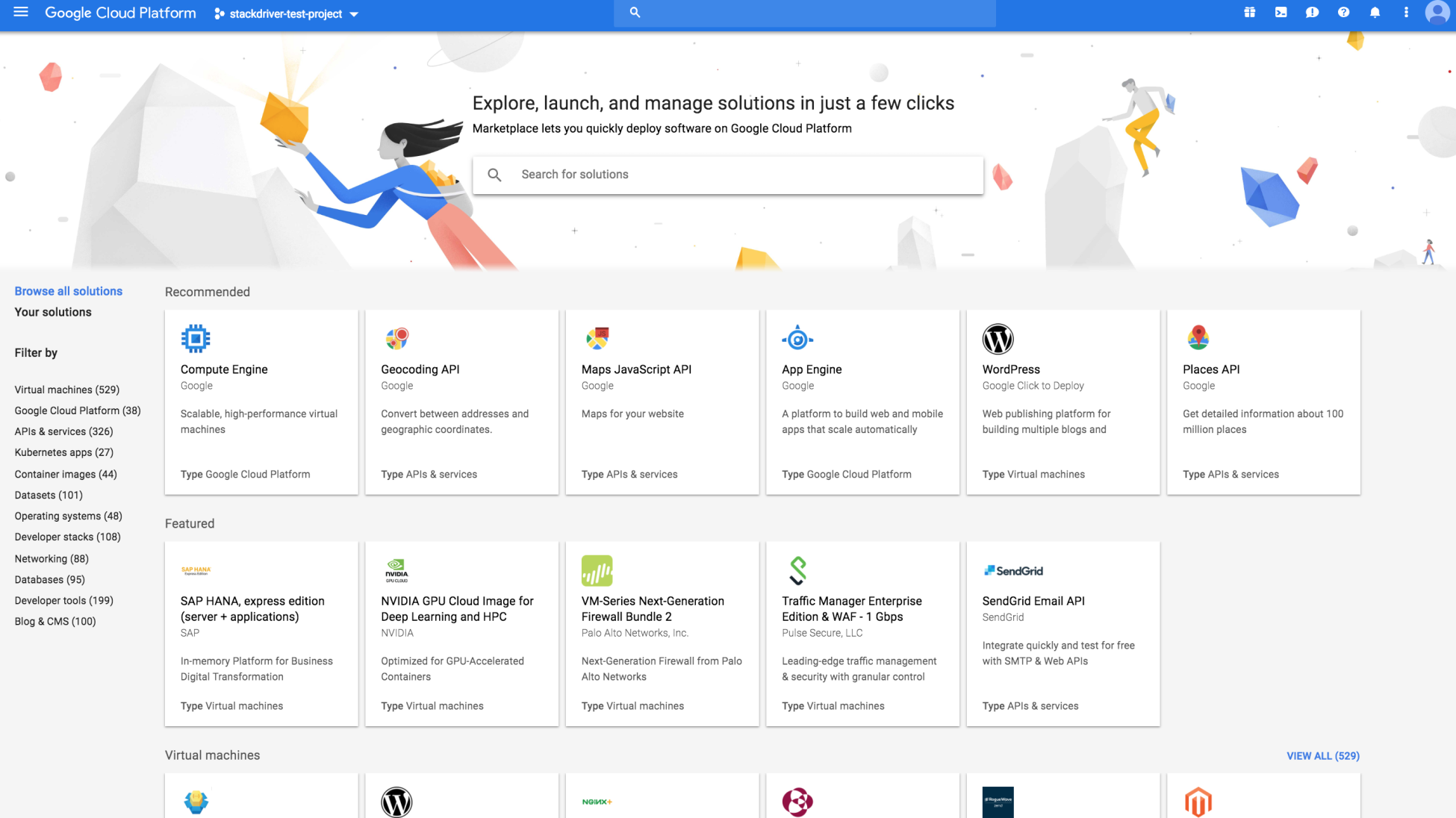This screenshot has height=818, width=1456.
Task: Filter by Databases (95)
Action: (x=50, y=579)
